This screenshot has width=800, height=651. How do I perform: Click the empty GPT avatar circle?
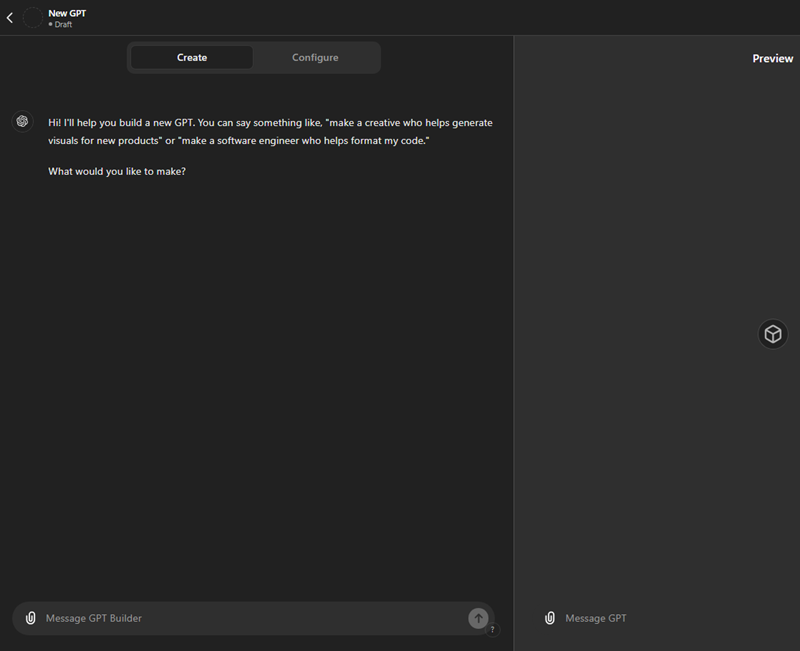33,18
